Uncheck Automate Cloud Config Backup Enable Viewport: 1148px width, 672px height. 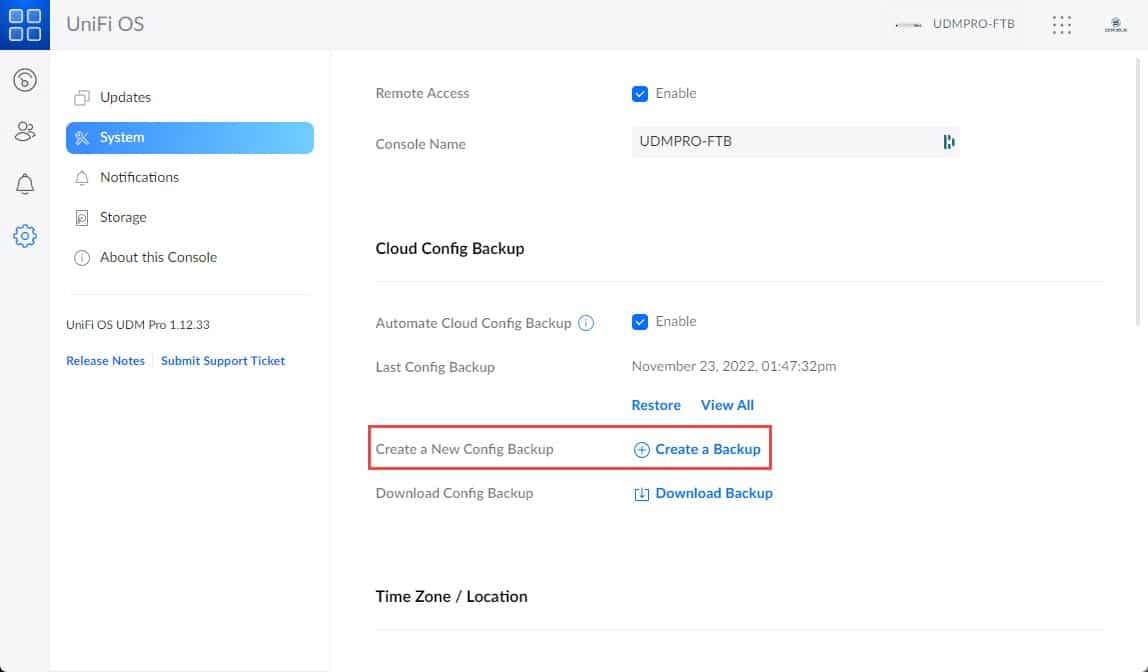tap(640, 322)
